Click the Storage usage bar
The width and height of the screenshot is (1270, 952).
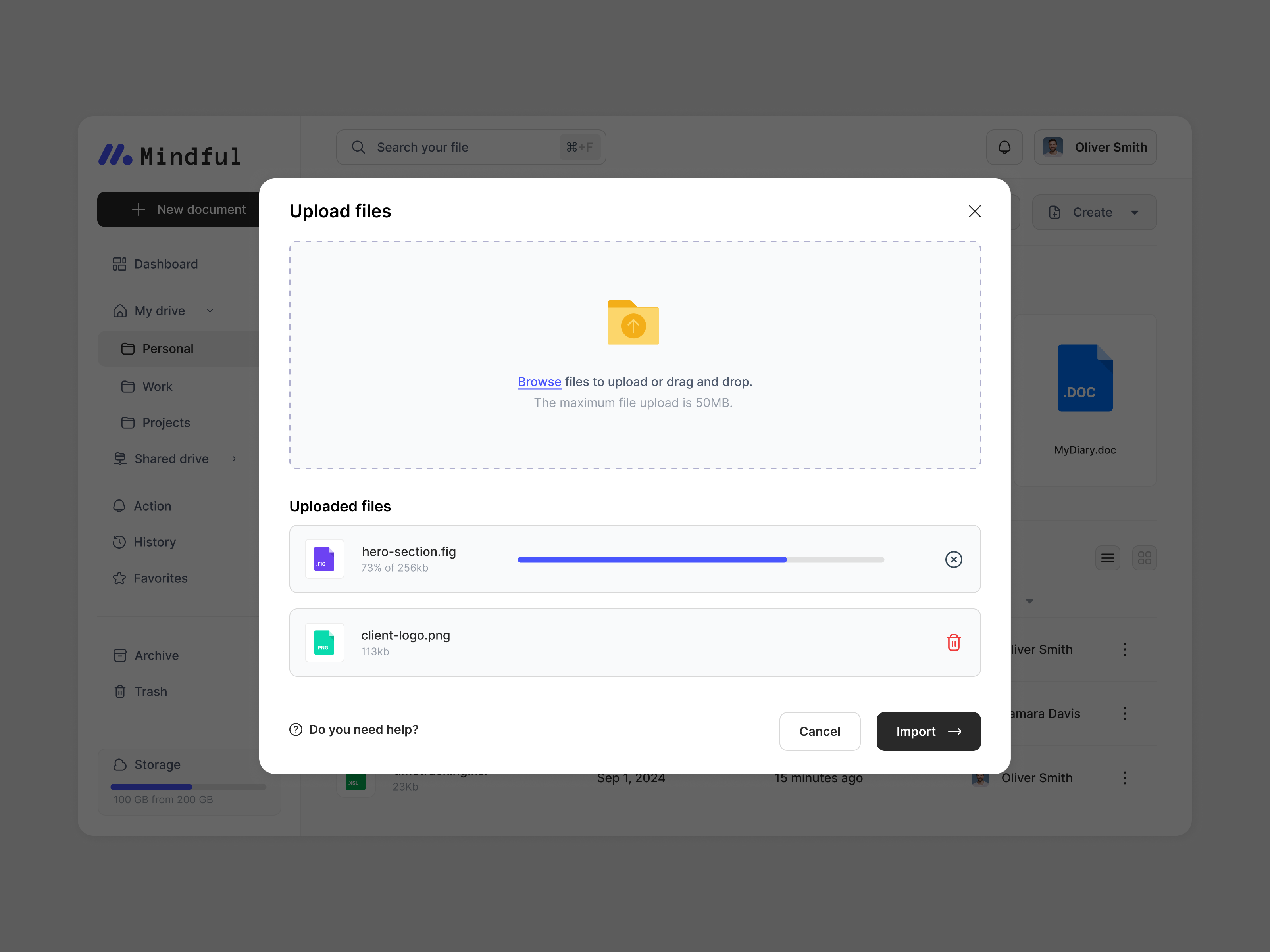click(x=189, y=787)
